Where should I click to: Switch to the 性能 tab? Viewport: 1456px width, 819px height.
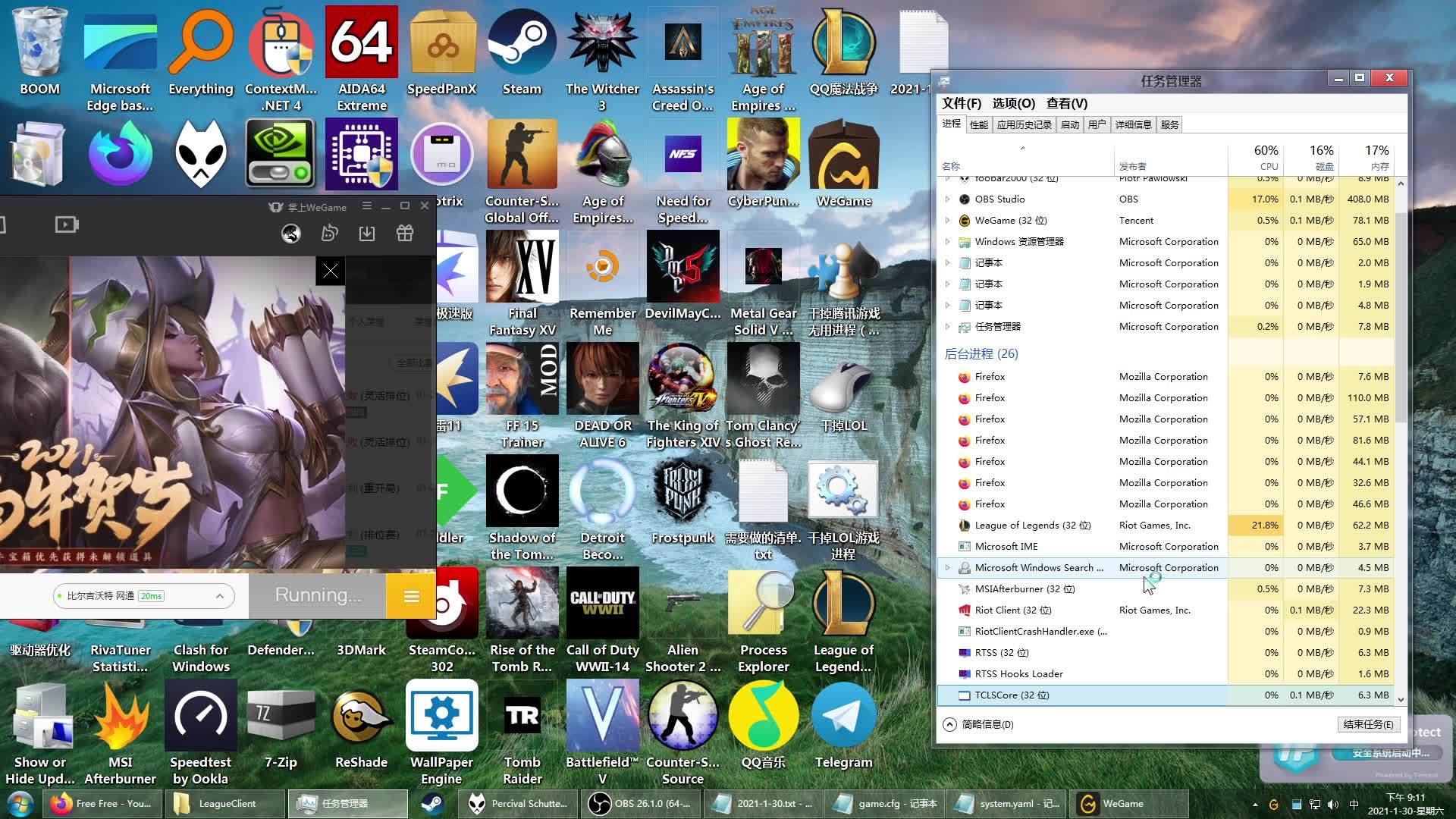click(x=979, y=124)
